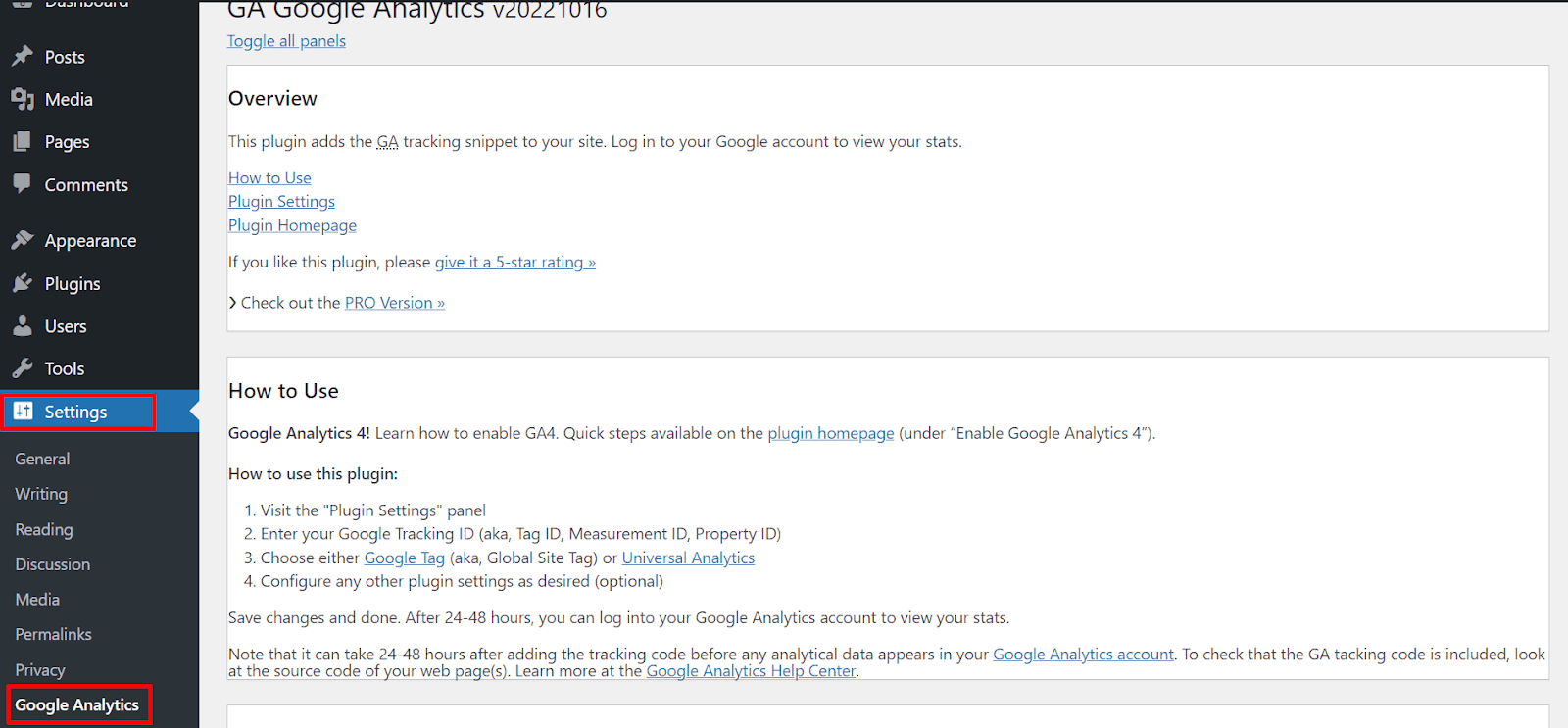The width and height of the screenshot is (1568, 728).
Task: Click the Appearance paintbrush icon
Action: [x=23, y=240]
